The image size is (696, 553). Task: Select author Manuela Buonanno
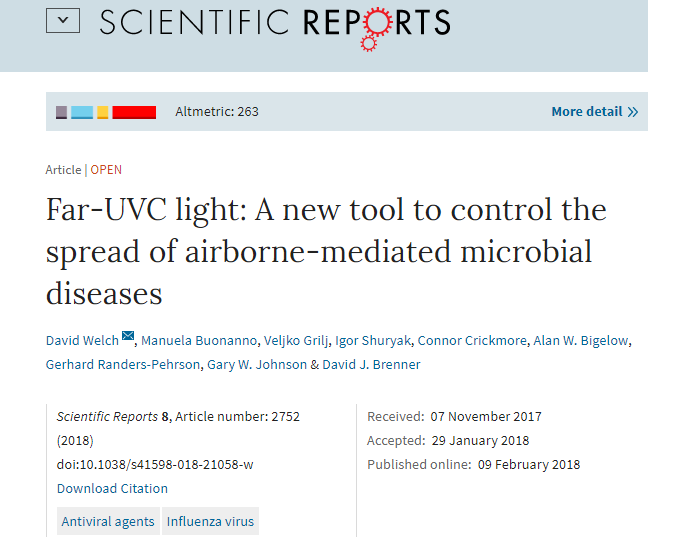point(199,340)
